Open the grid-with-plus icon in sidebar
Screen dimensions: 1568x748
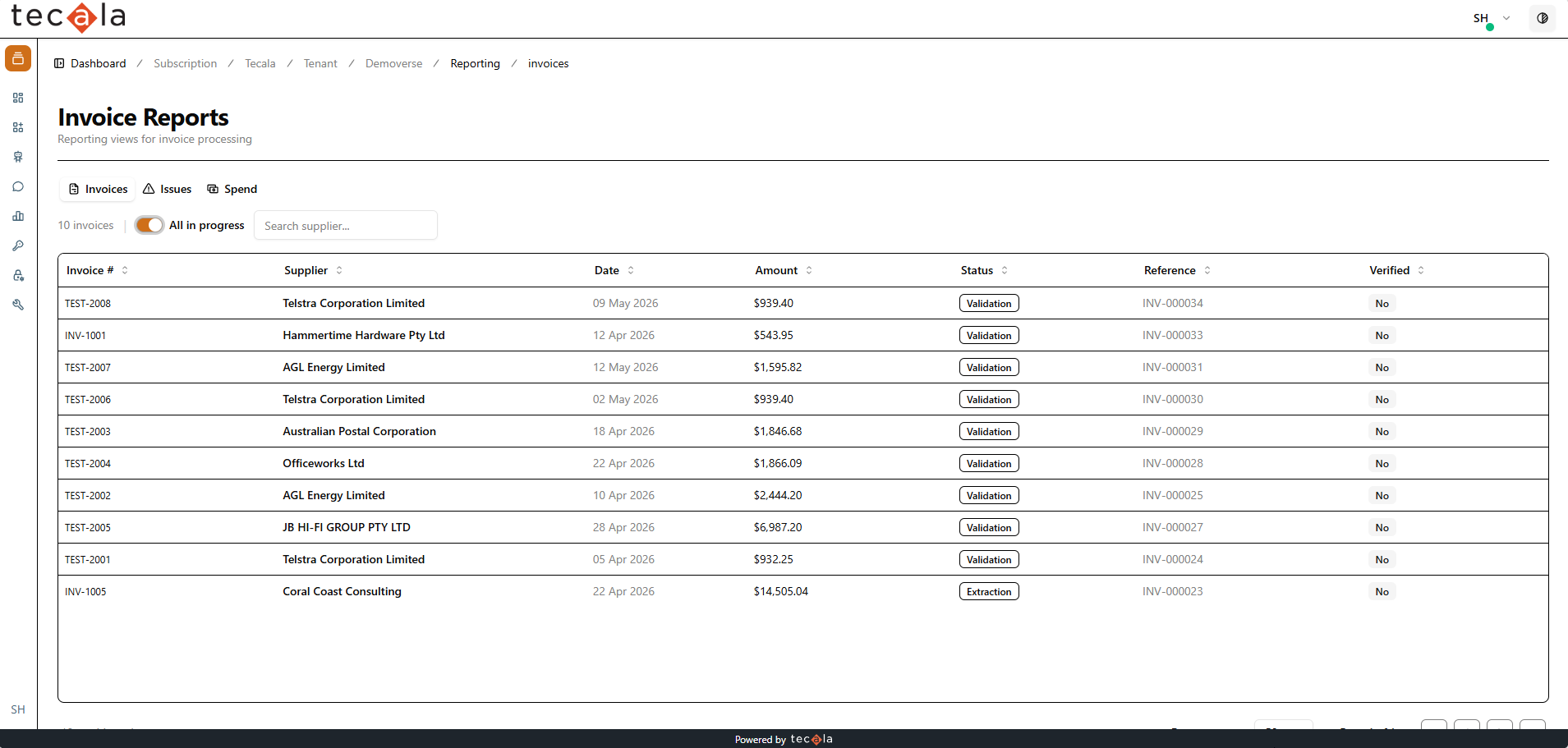click(18, 127)
